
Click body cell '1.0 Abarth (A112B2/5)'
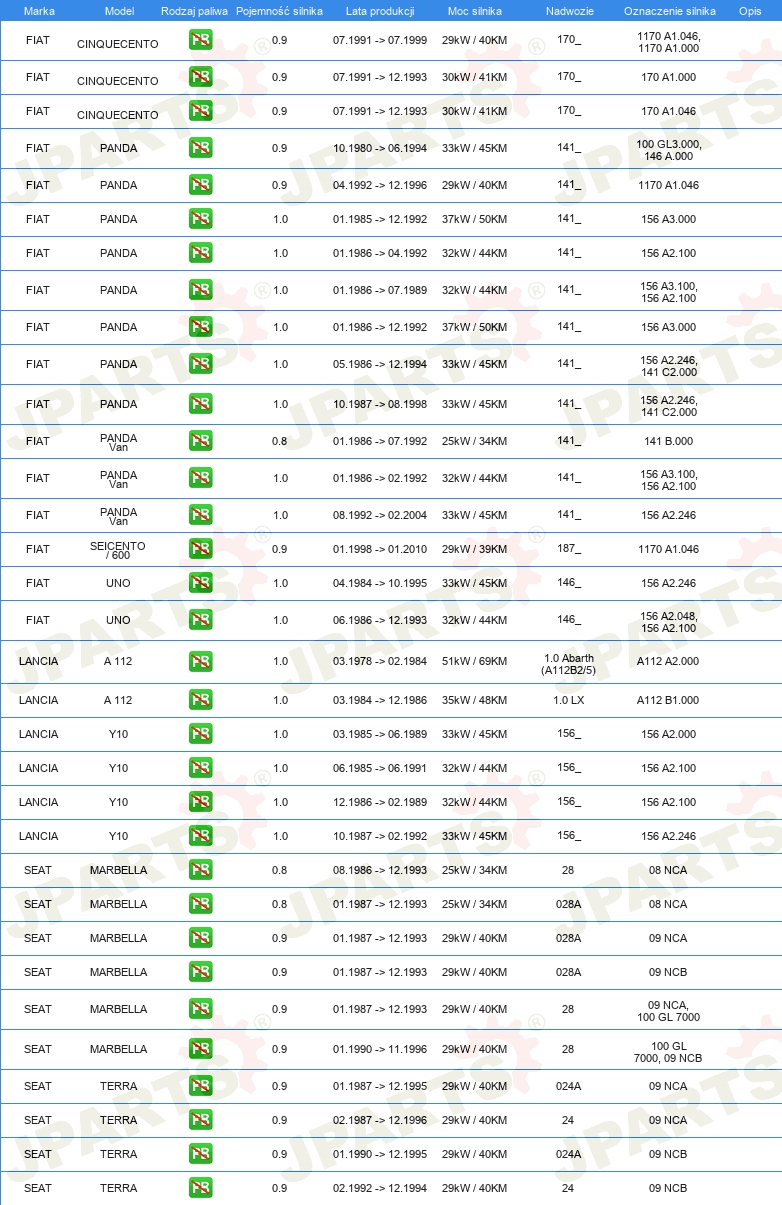pyautogui.click(x=568, y=664)
